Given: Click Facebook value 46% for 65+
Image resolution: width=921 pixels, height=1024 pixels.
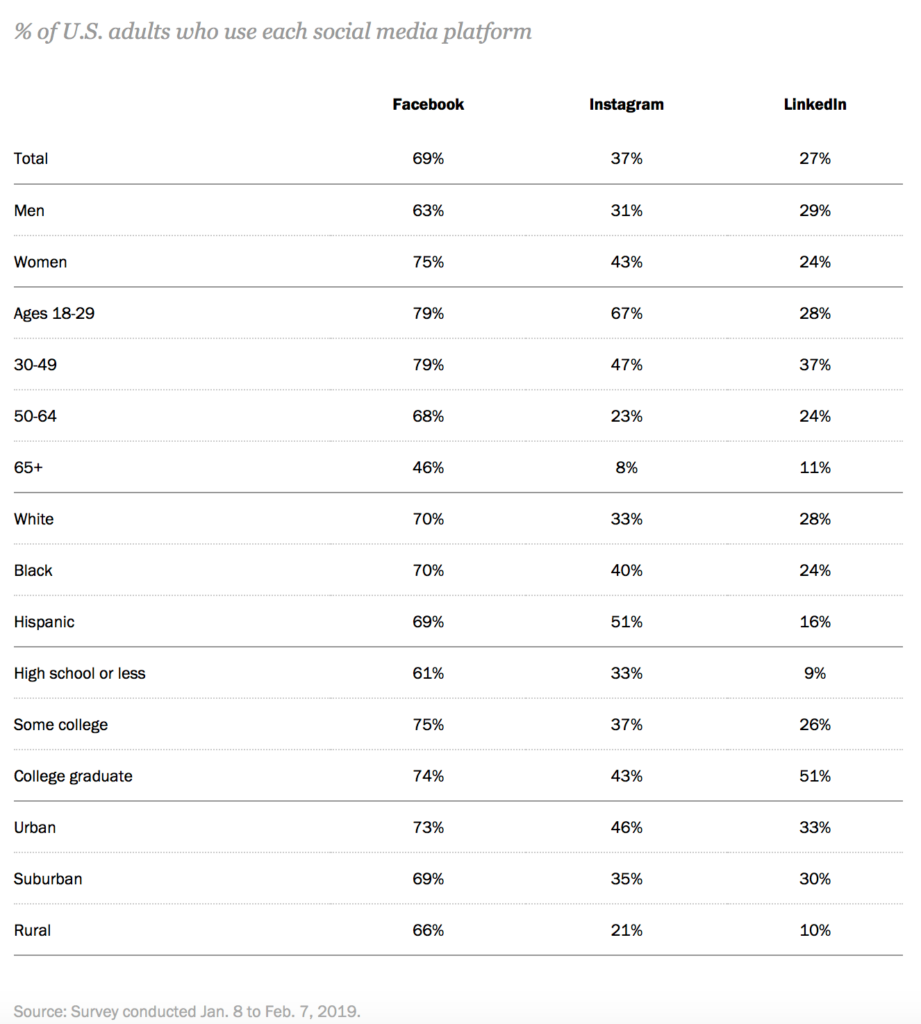Looking at the screenshot, I should [x=428, y=468].
